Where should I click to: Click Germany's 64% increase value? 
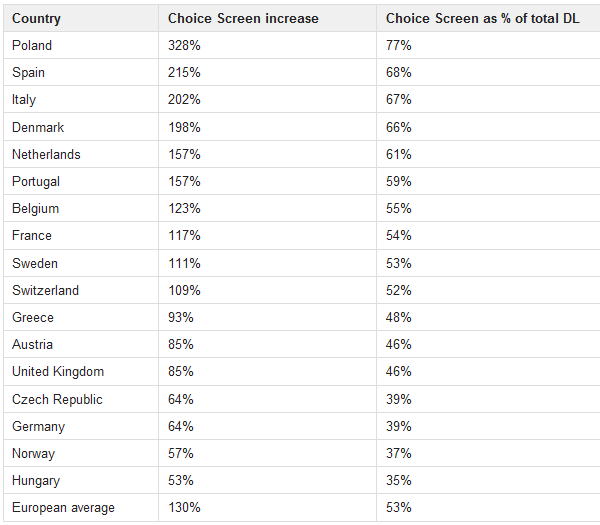(181, 426)
